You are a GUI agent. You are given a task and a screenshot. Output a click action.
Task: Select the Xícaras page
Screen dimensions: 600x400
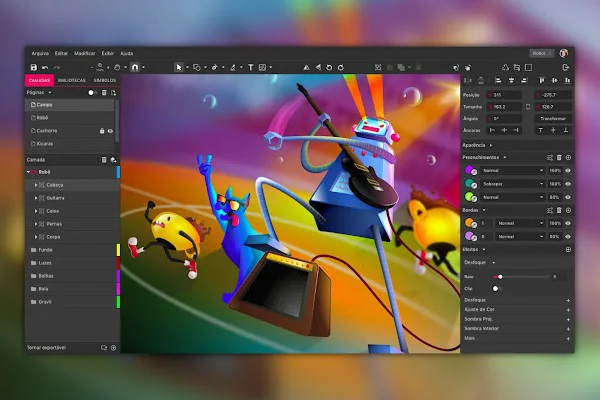[x=70, y=144]
